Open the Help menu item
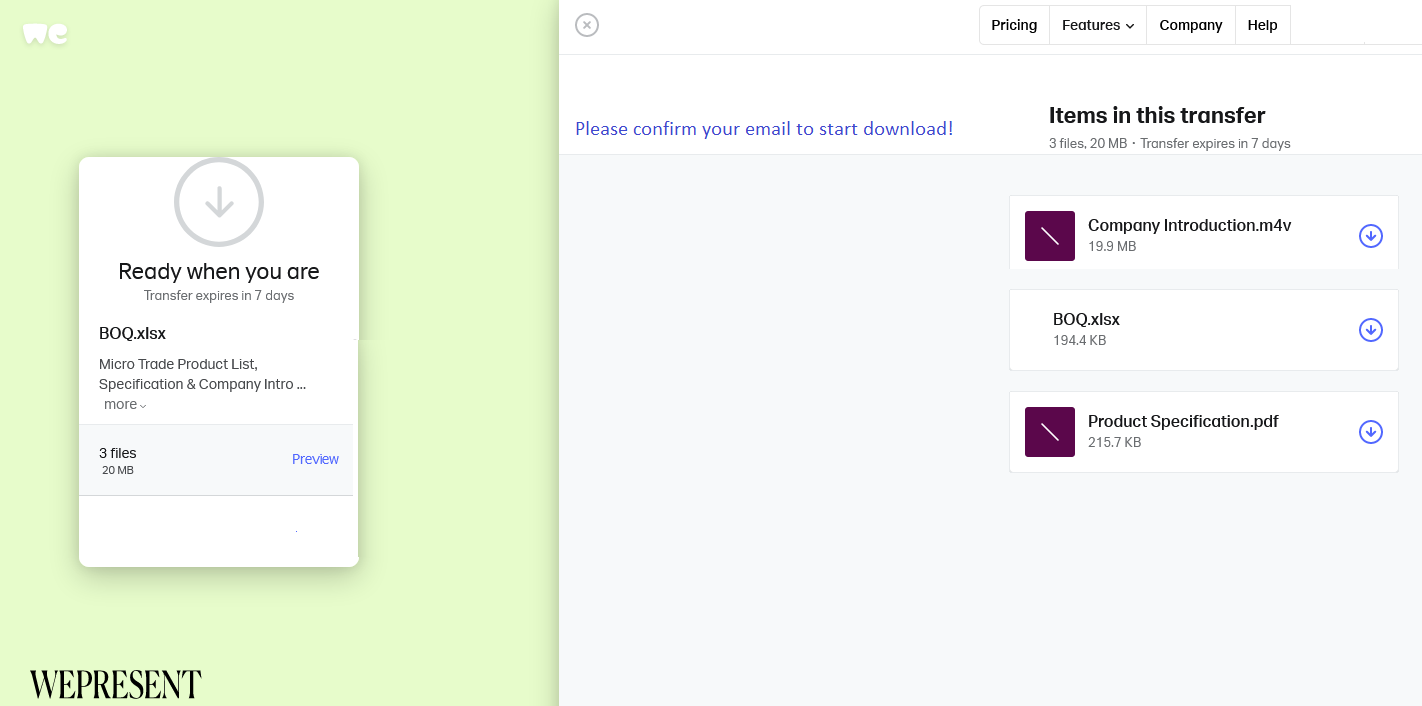Screen dimensions: 1422x706 [1262, 25]
